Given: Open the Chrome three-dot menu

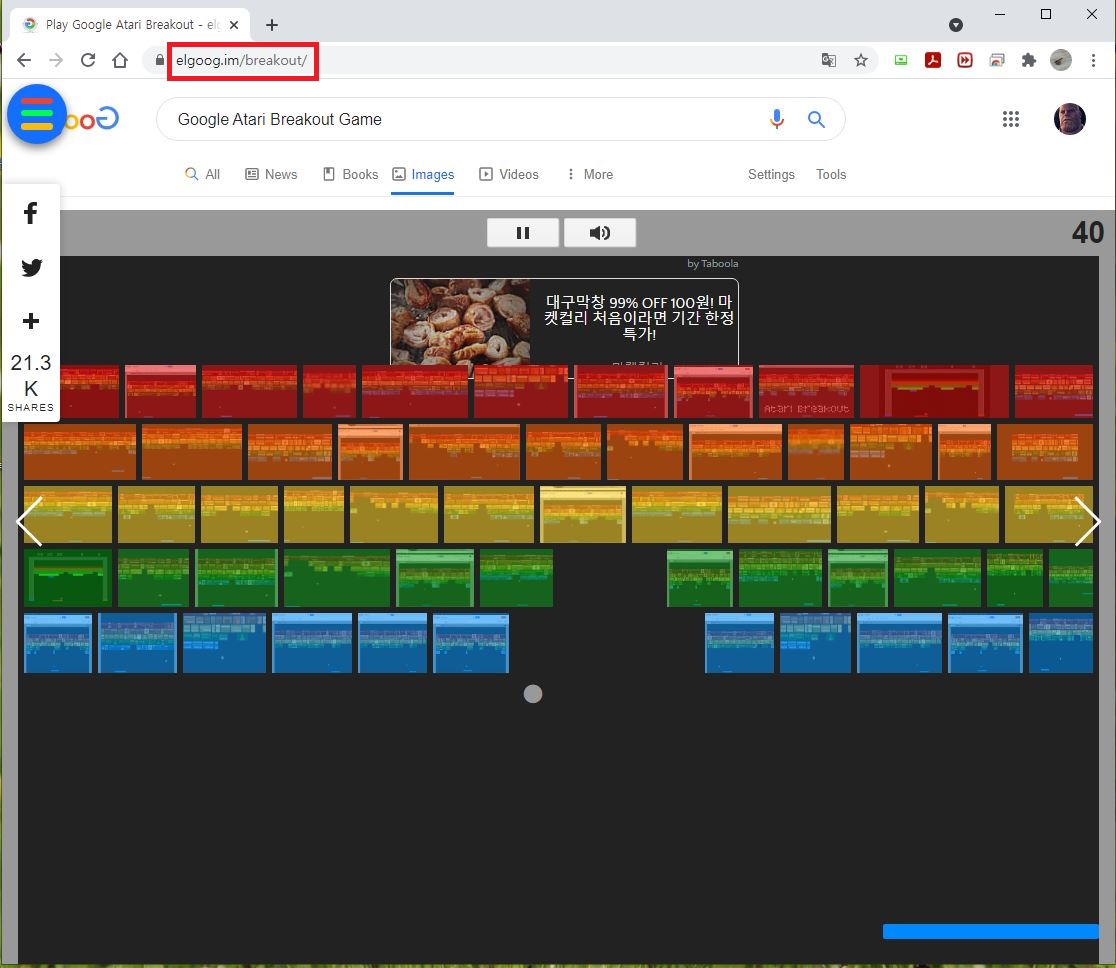Looking at the screenshot, I should click(x=1093, y=60).
